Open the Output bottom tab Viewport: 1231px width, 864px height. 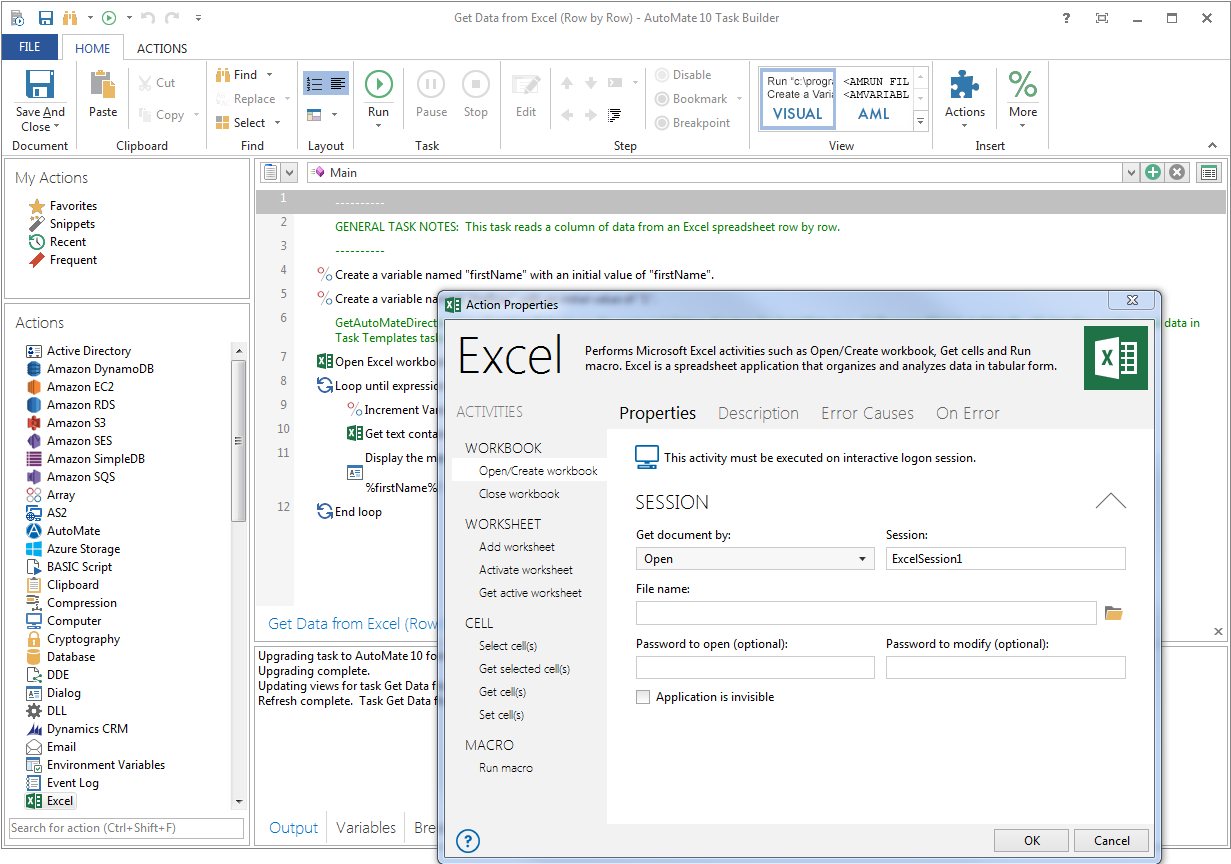coord(293,828)
